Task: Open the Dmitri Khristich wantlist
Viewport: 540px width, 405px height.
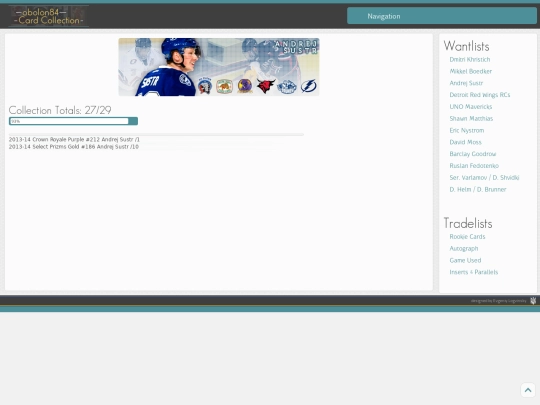Action: click(469, 60)
